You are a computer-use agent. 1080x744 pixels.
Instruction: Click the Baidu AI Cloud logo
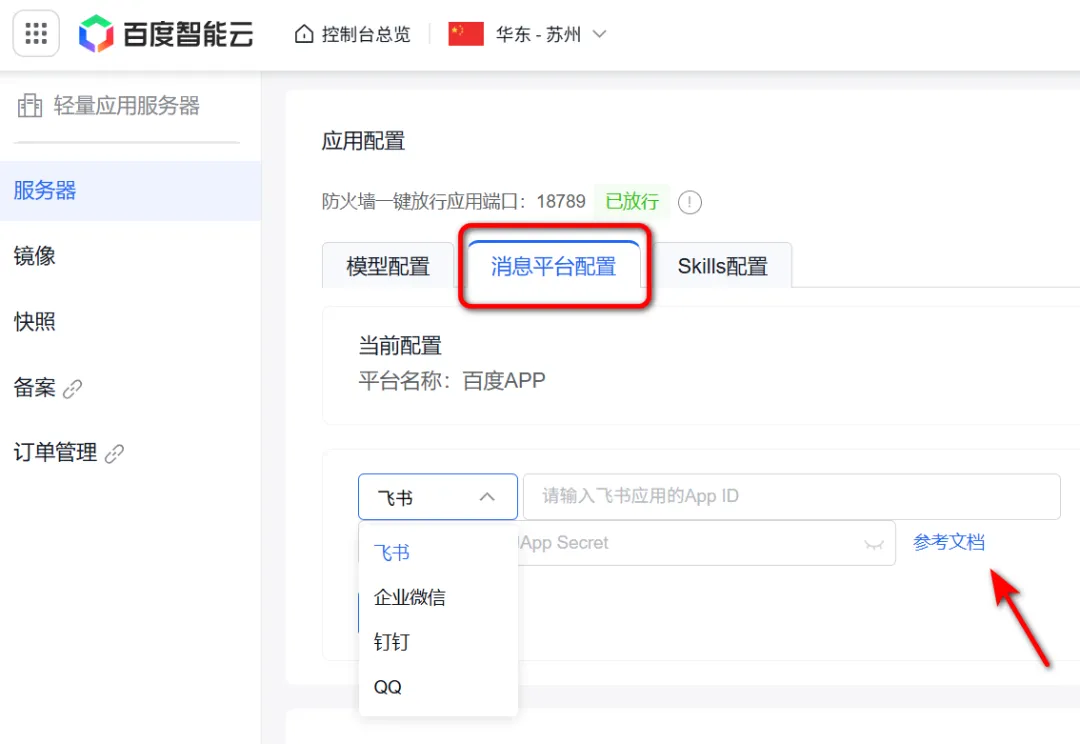coord(166,34)
